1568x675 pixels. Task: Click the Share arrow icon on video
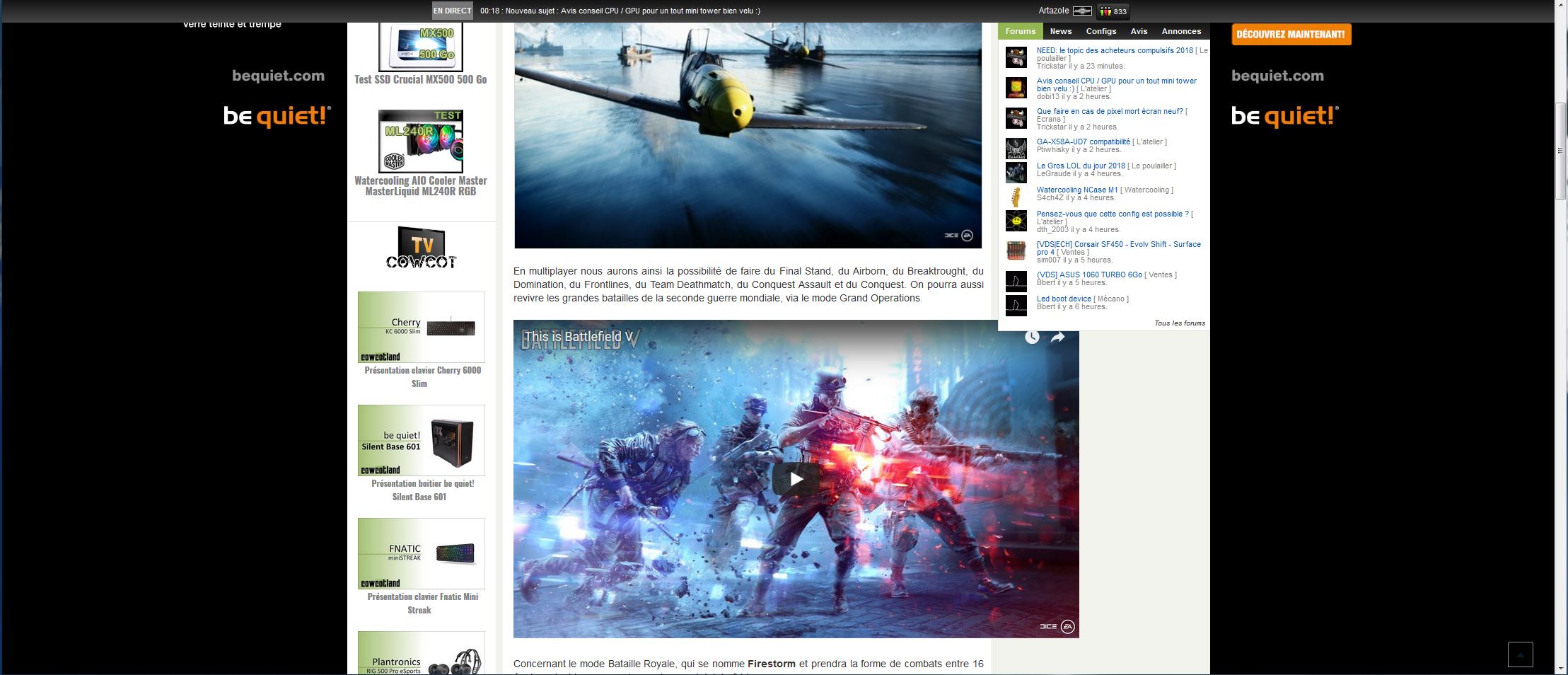[x=1057, y=337]
